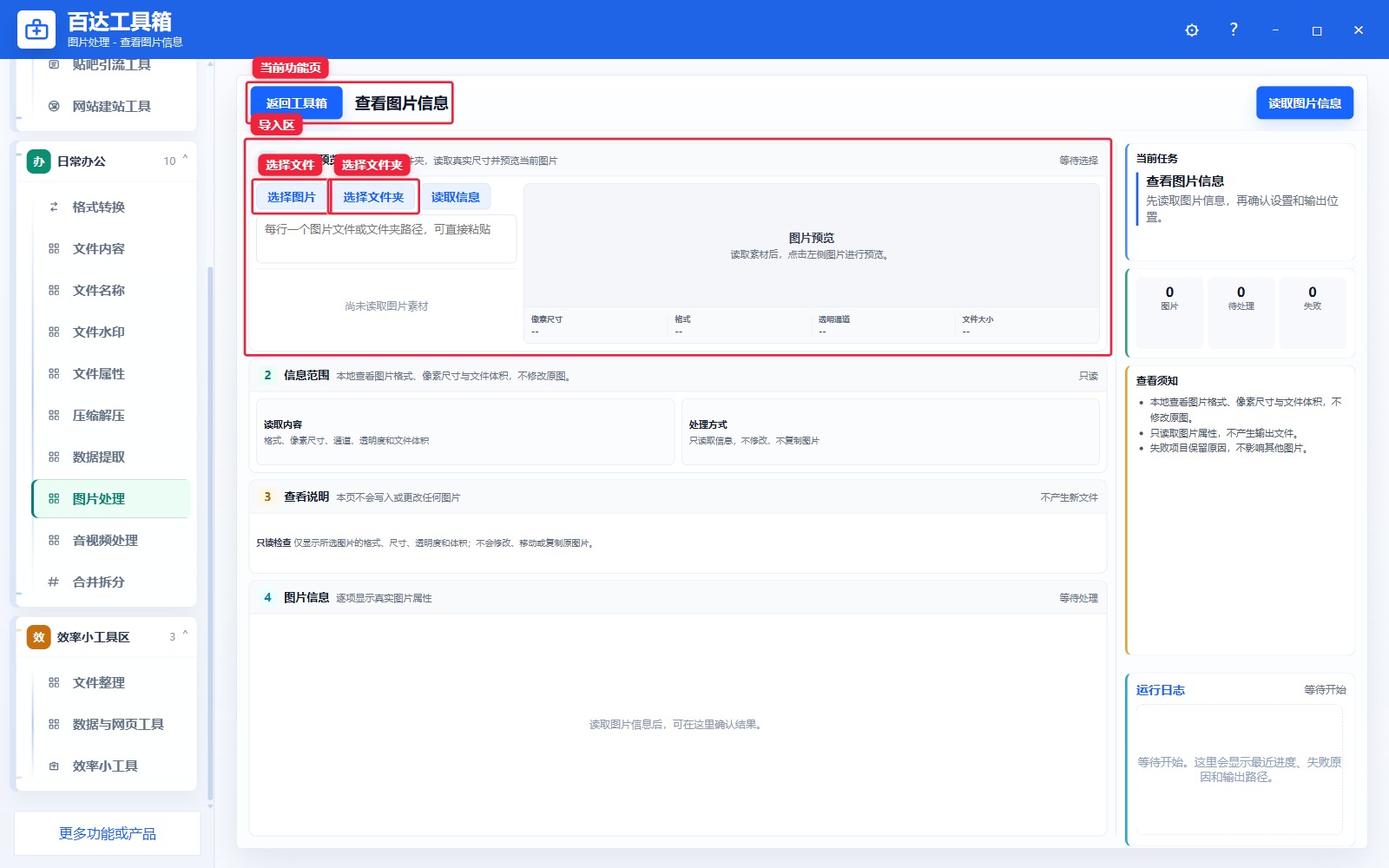The height and width of the screenshot is (868, 1389).
Task: Click the grid icon beside 文件水印
Action: pos(54,332)
